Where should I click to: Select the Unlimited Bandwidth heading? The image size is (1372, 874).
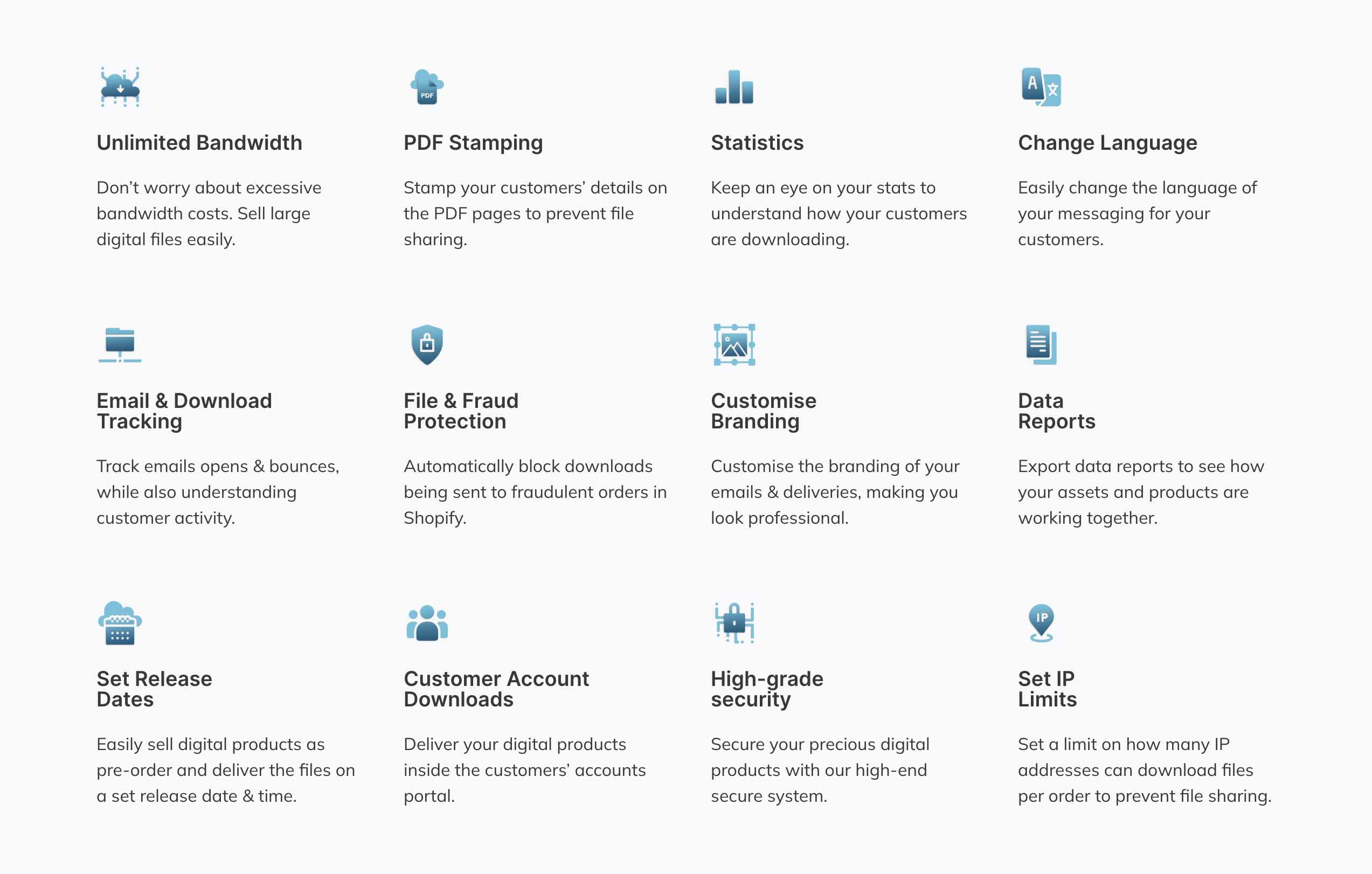(199, 142)
